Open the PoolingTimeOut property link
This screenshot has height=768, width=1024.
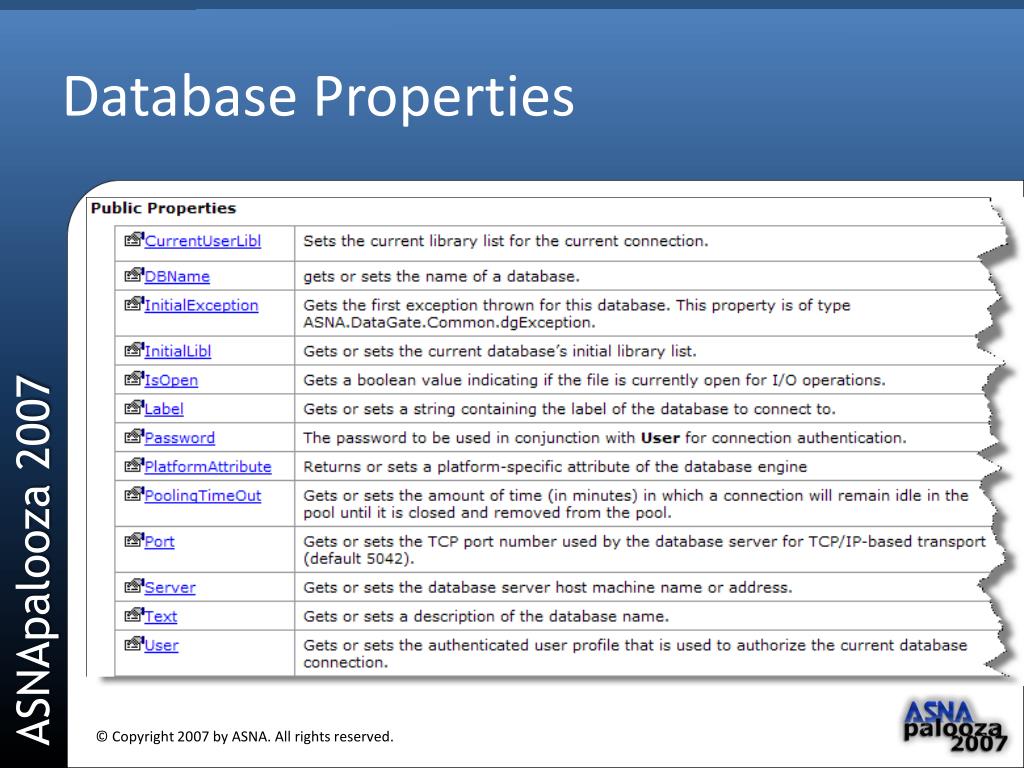(x=202, y=496)
